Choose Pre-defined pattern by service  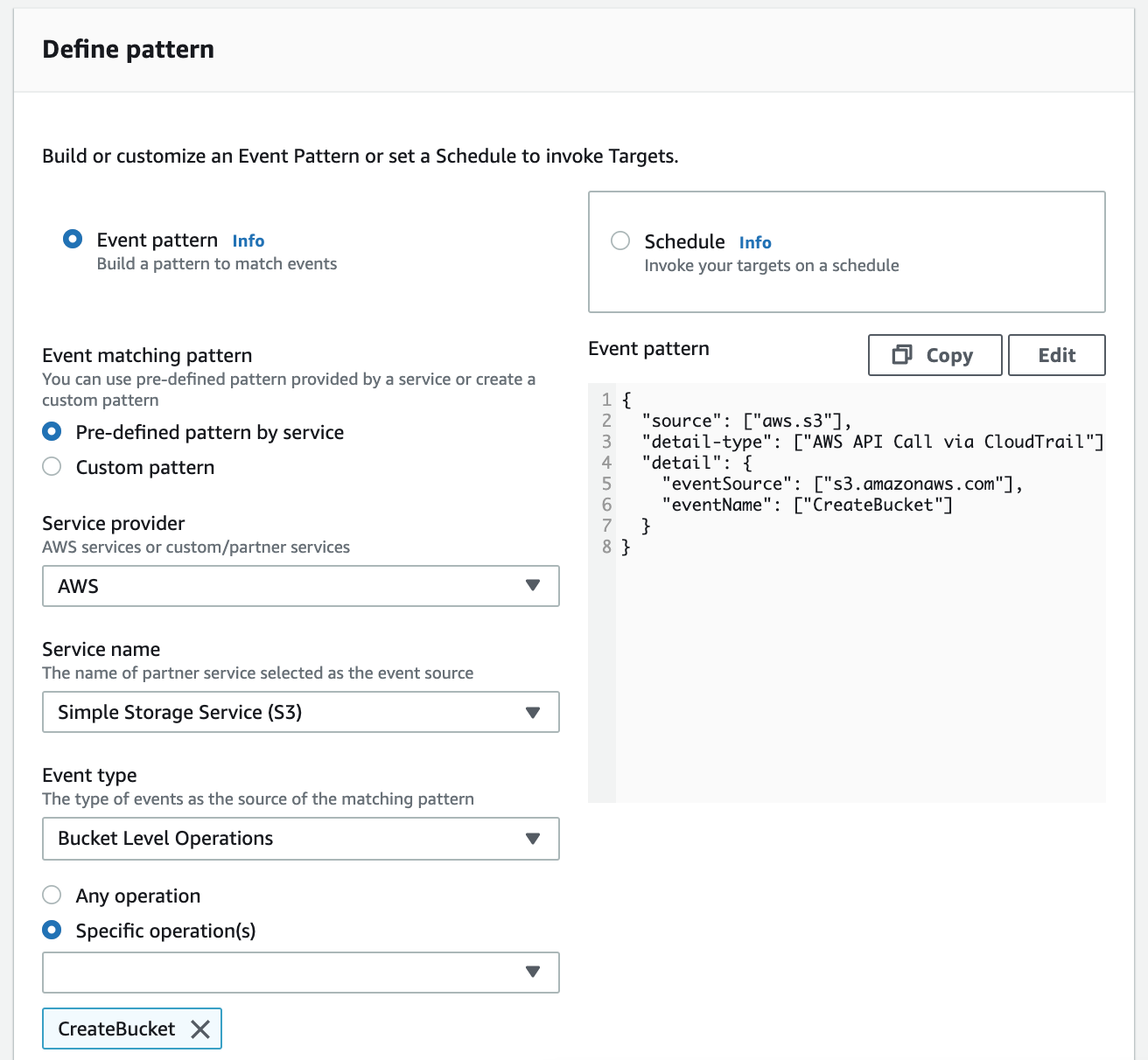[52, 431]
